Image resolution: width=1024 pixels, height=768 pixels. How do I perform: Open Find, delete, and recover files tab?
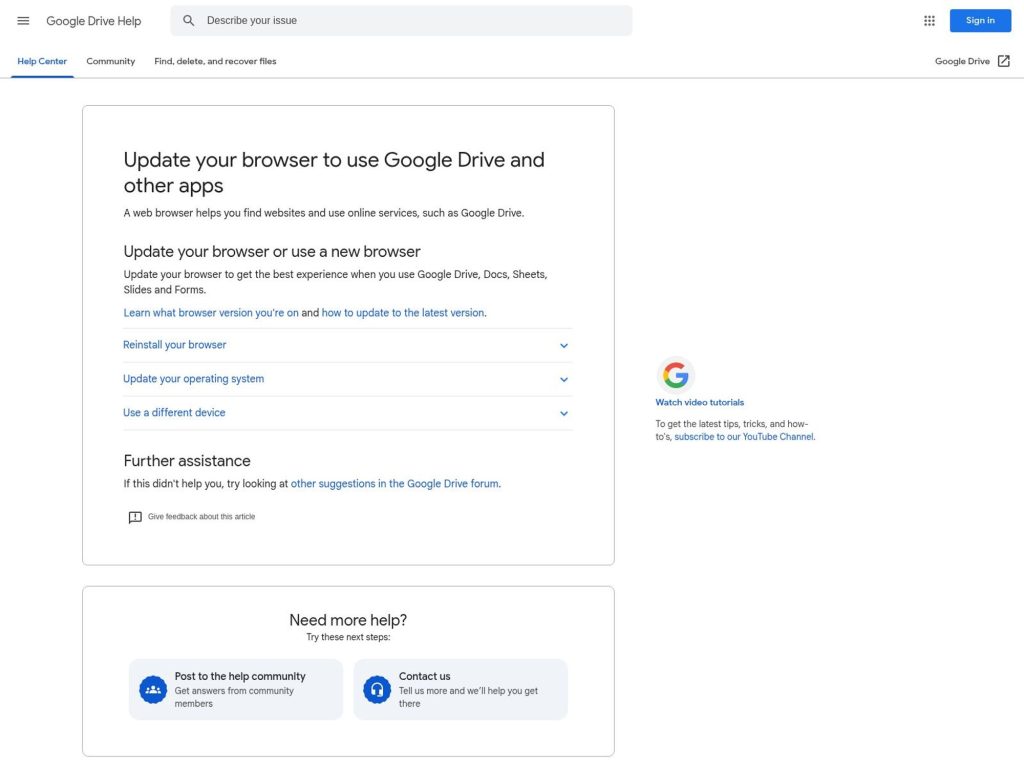click(215, 61)
